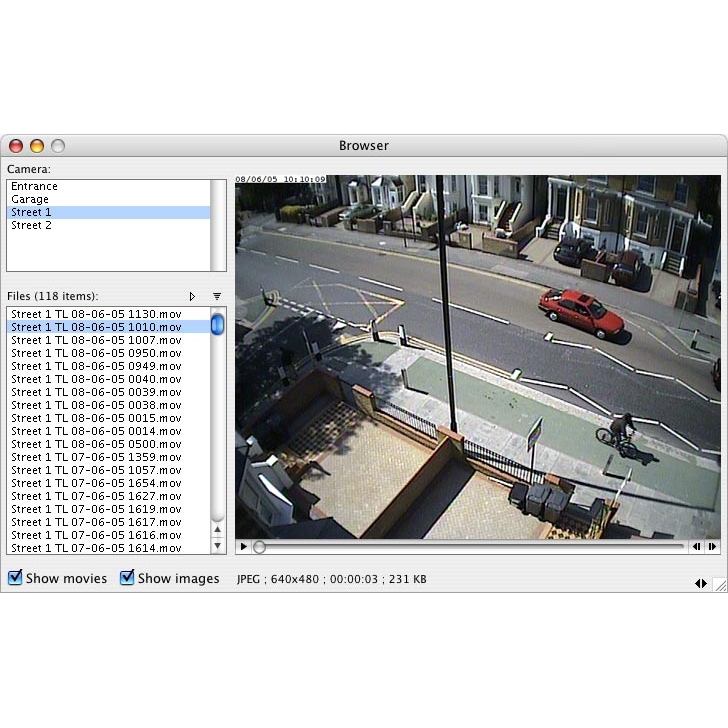Toggle the Show movies checkbox
728x728 pixels.
point(15,578)
